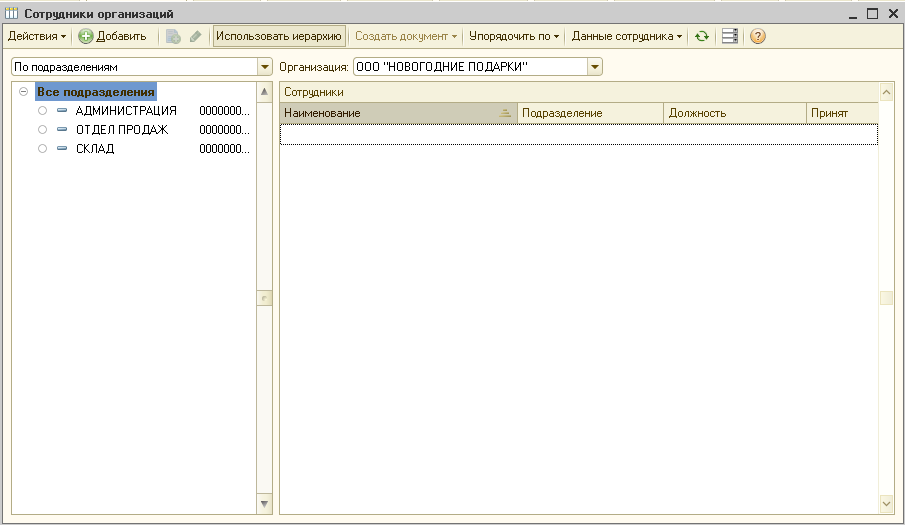
Task: Click the Подразделение column header
Action: pos(590,113)
